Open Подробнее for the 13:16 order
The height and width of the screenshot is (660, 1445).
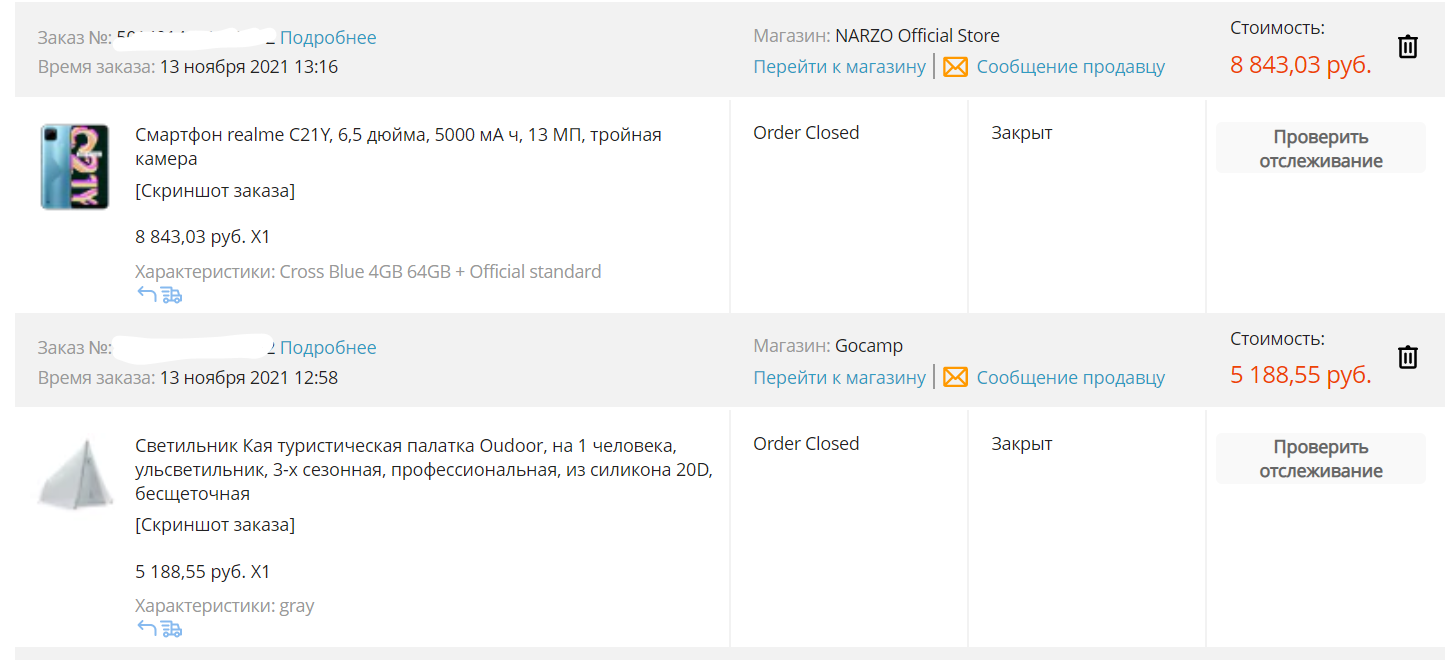(328, 38)
